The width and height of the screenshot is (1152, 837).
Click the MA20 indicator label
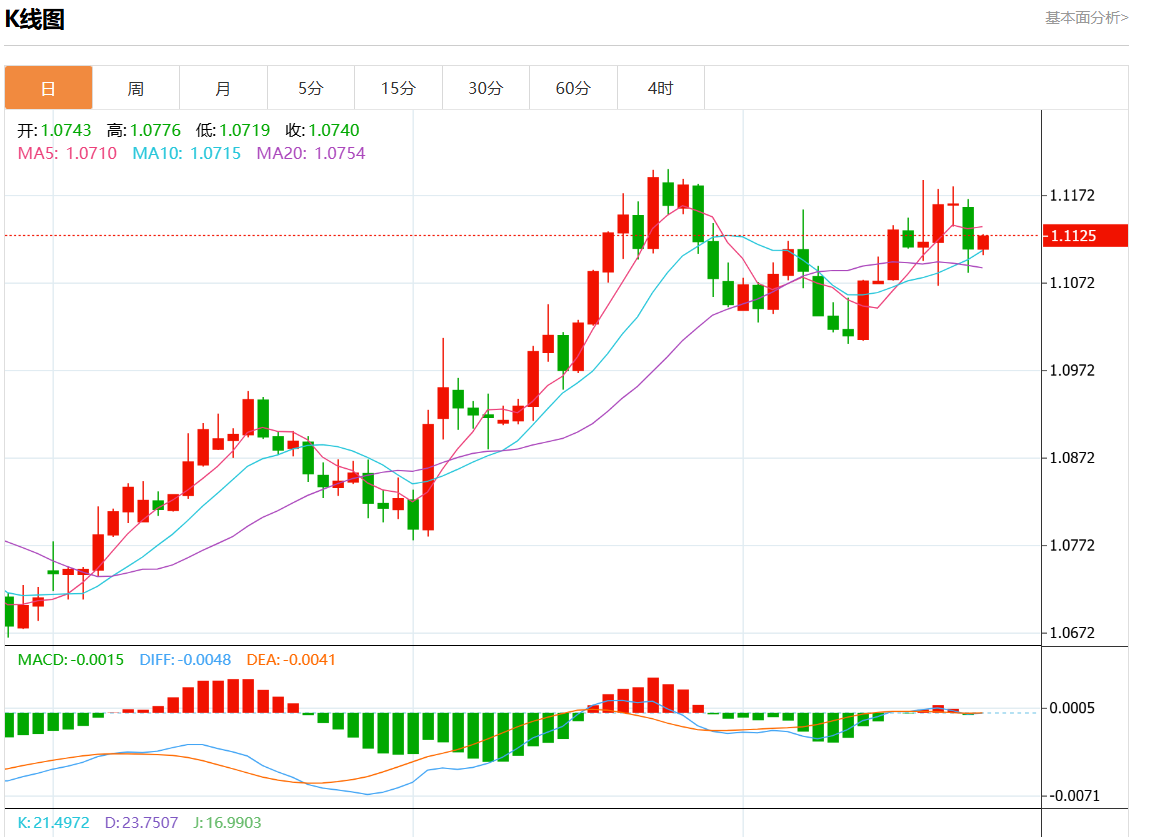tap(310, 153)
